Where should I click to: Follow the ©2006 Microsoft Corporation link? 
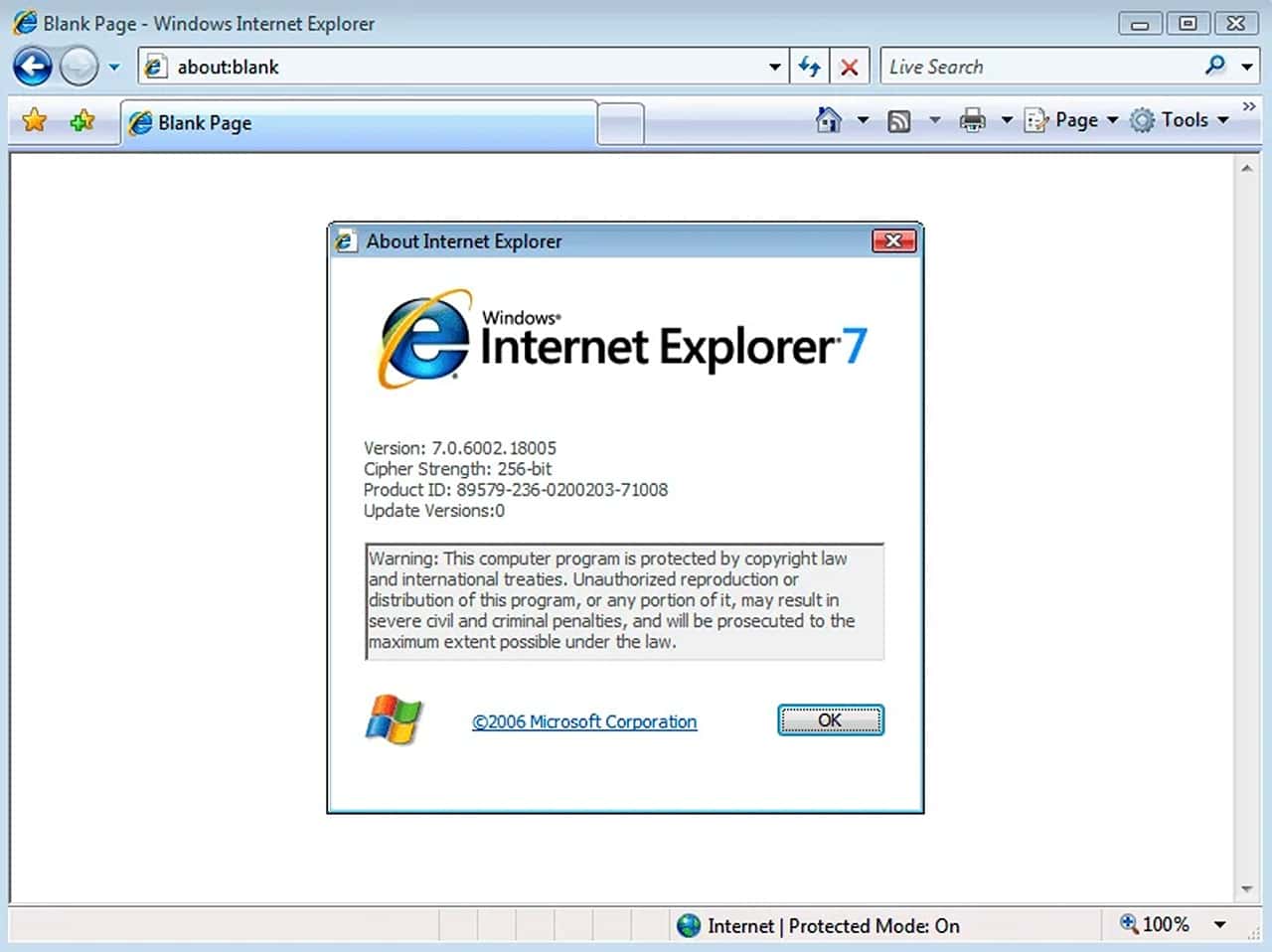pos(584,722)
